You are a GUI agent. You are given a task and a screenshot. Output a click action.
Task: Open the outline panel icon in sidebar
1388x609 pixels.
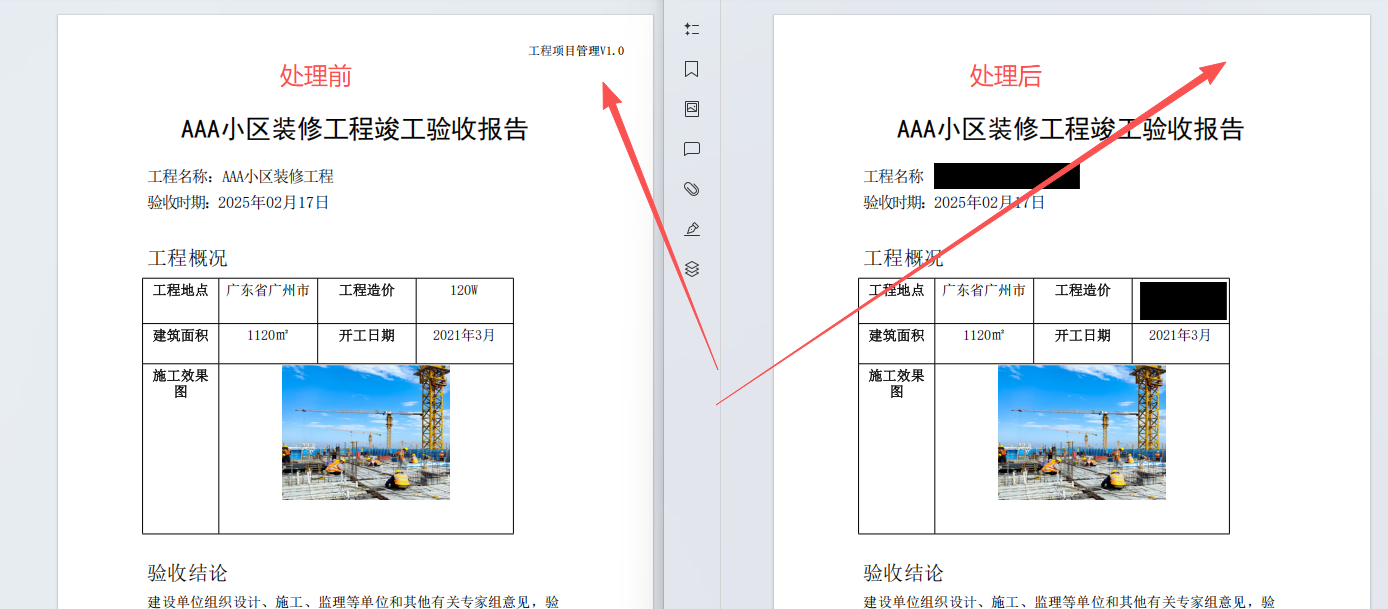click(691, 29)
